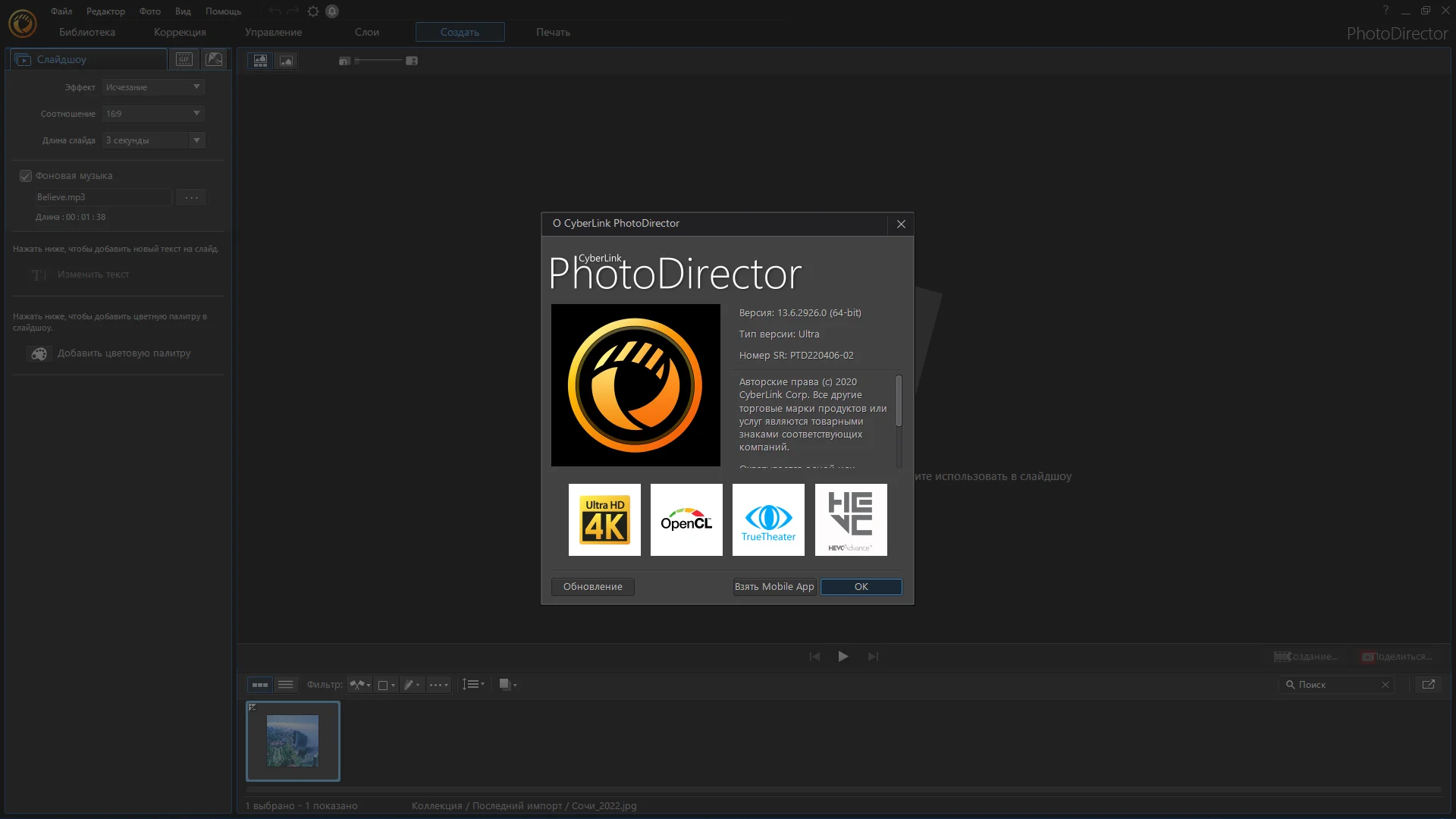
Task: Click Добавить цветовую палитру
Action: coord(124,353)
